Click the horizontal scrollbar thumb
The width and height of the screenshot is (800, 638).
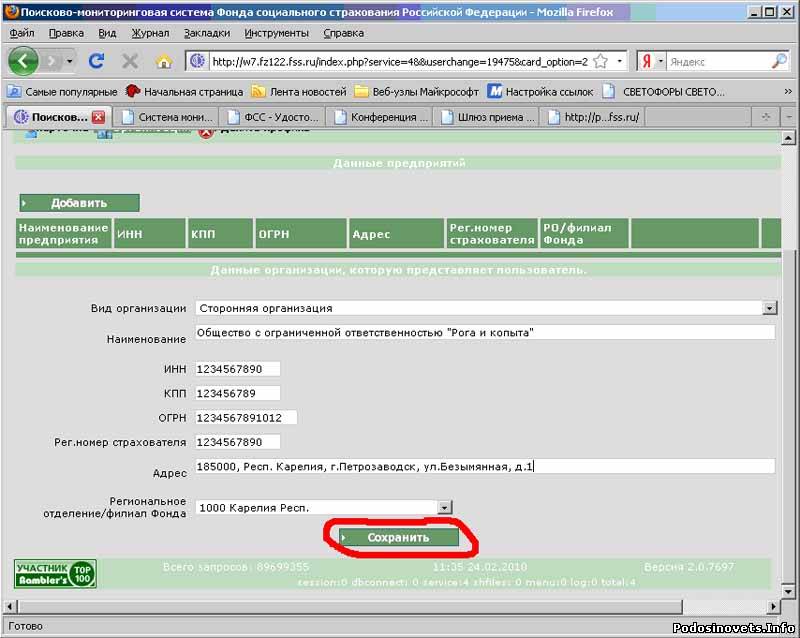[x=351, y=606]
